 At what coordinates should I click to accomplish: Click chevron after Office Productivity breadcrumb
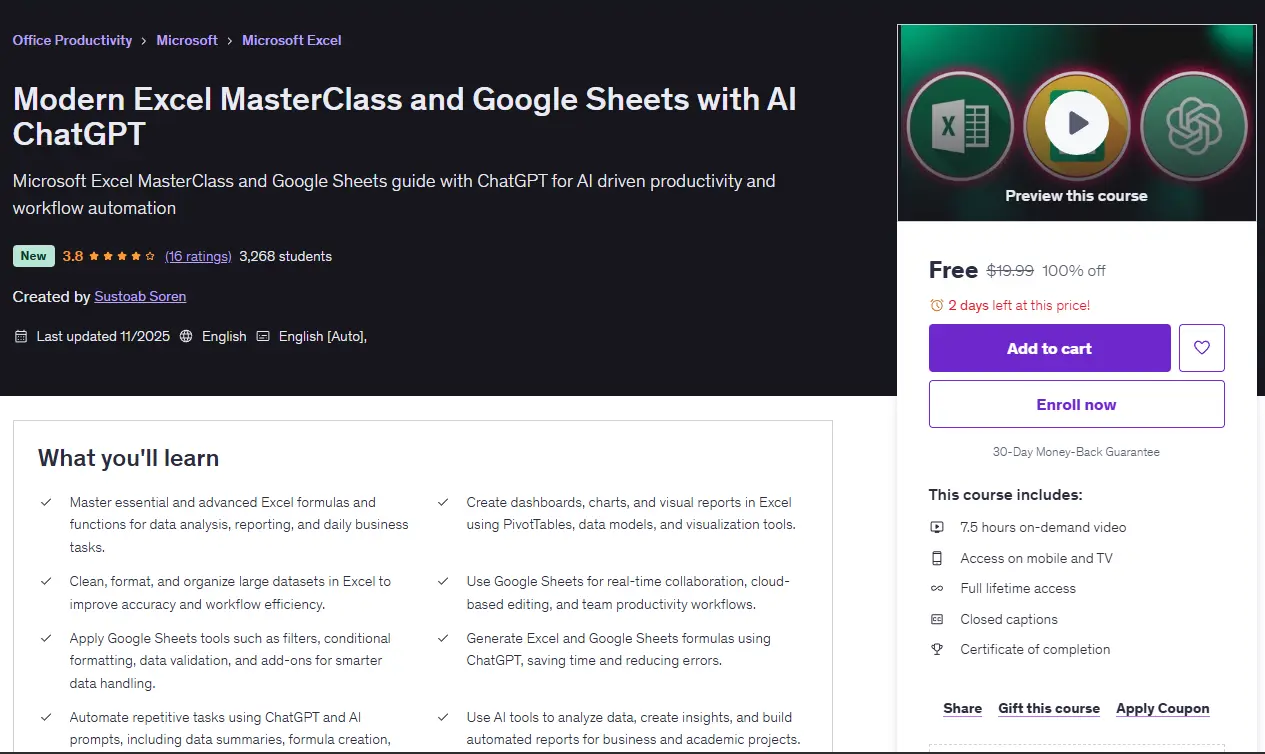point(145,41)
